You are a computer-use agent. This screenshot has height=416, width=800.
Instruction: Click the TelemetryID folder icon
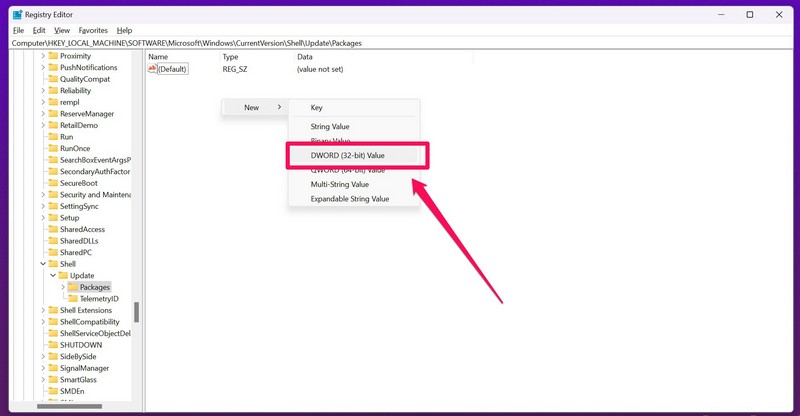coord(72,299)
